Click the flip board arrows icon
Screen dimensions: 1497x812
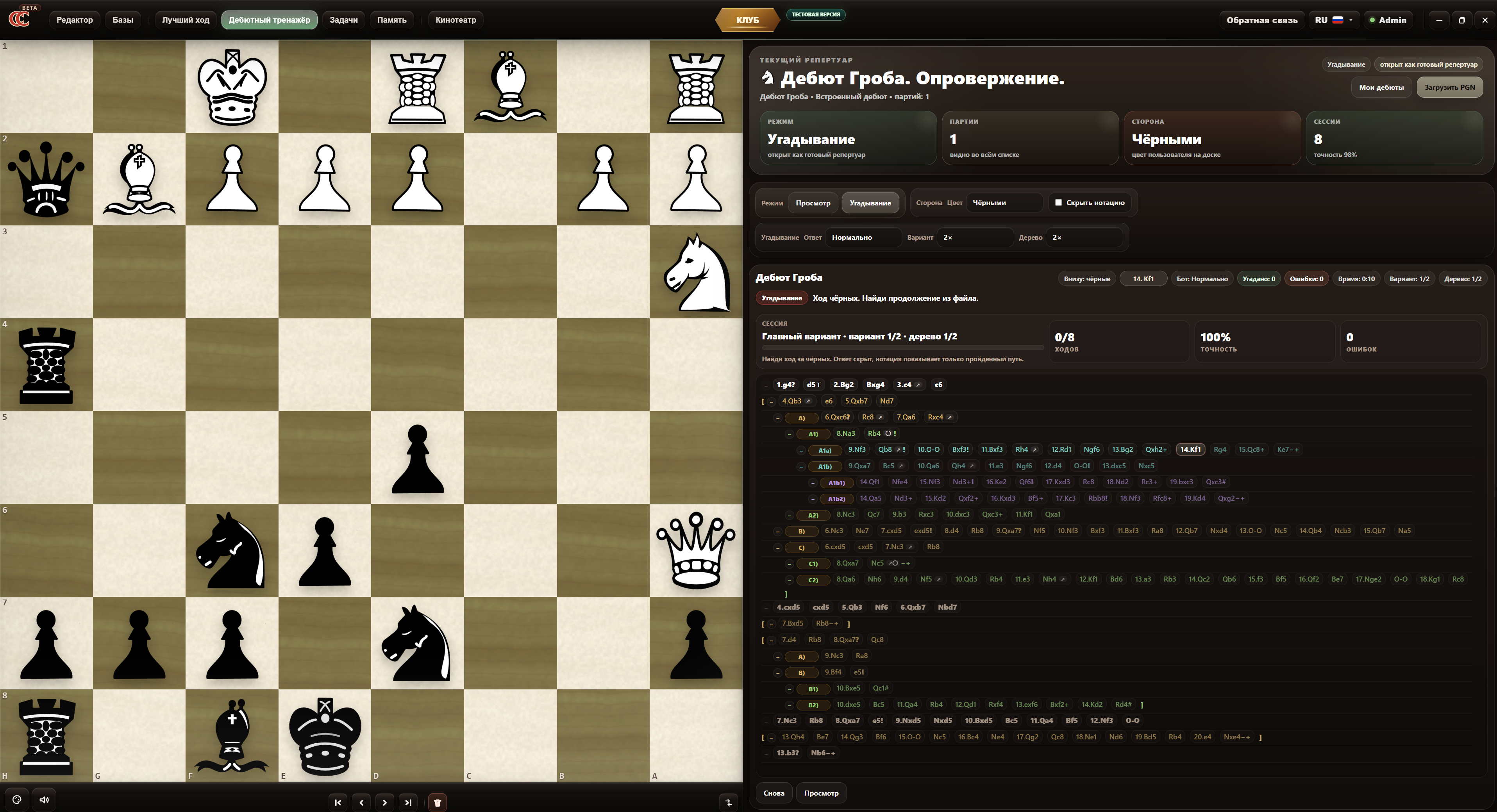click(x=729, y=803)
